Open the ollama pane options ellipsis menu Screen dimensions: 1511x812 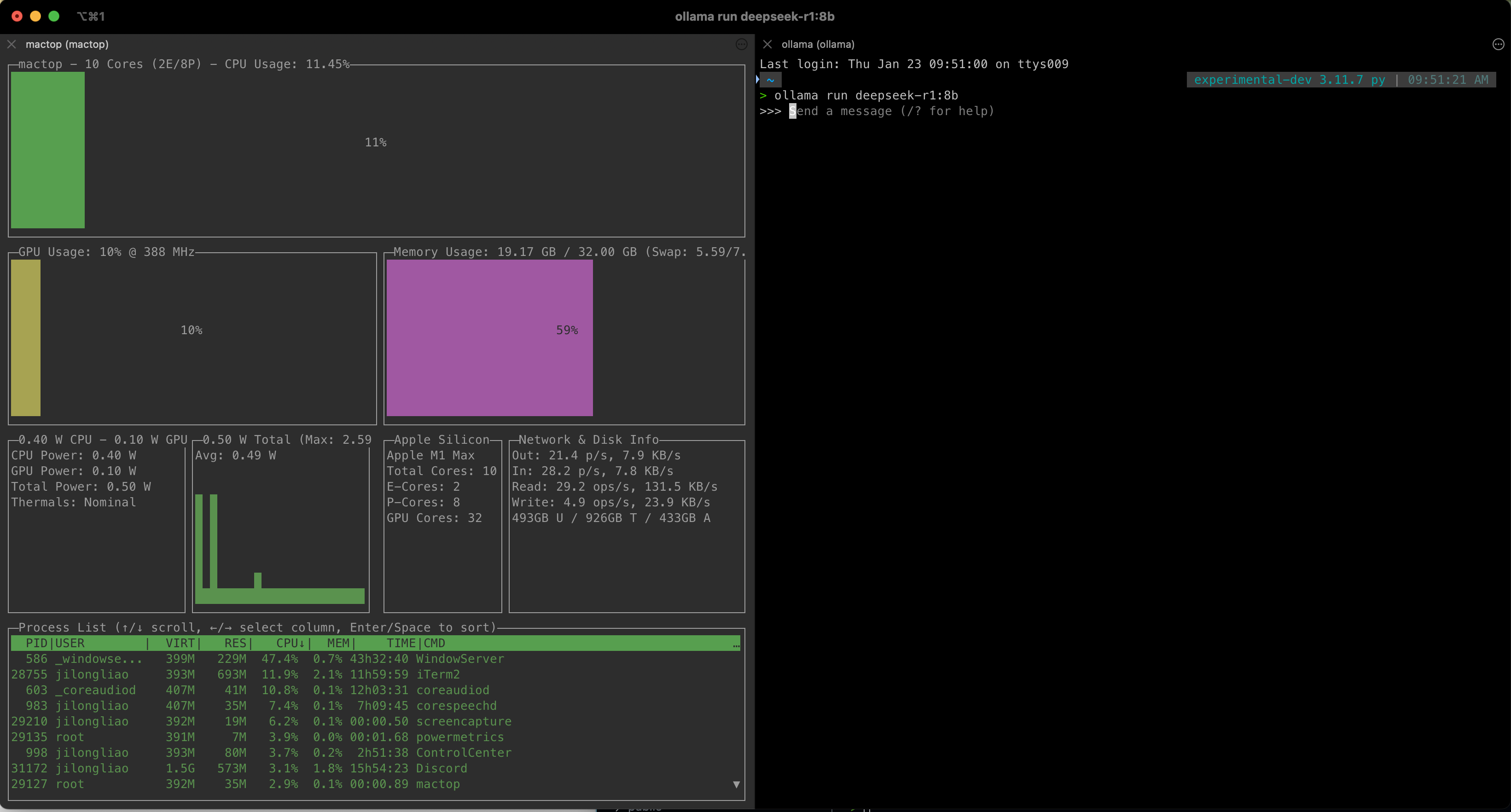pos(1498,44)
